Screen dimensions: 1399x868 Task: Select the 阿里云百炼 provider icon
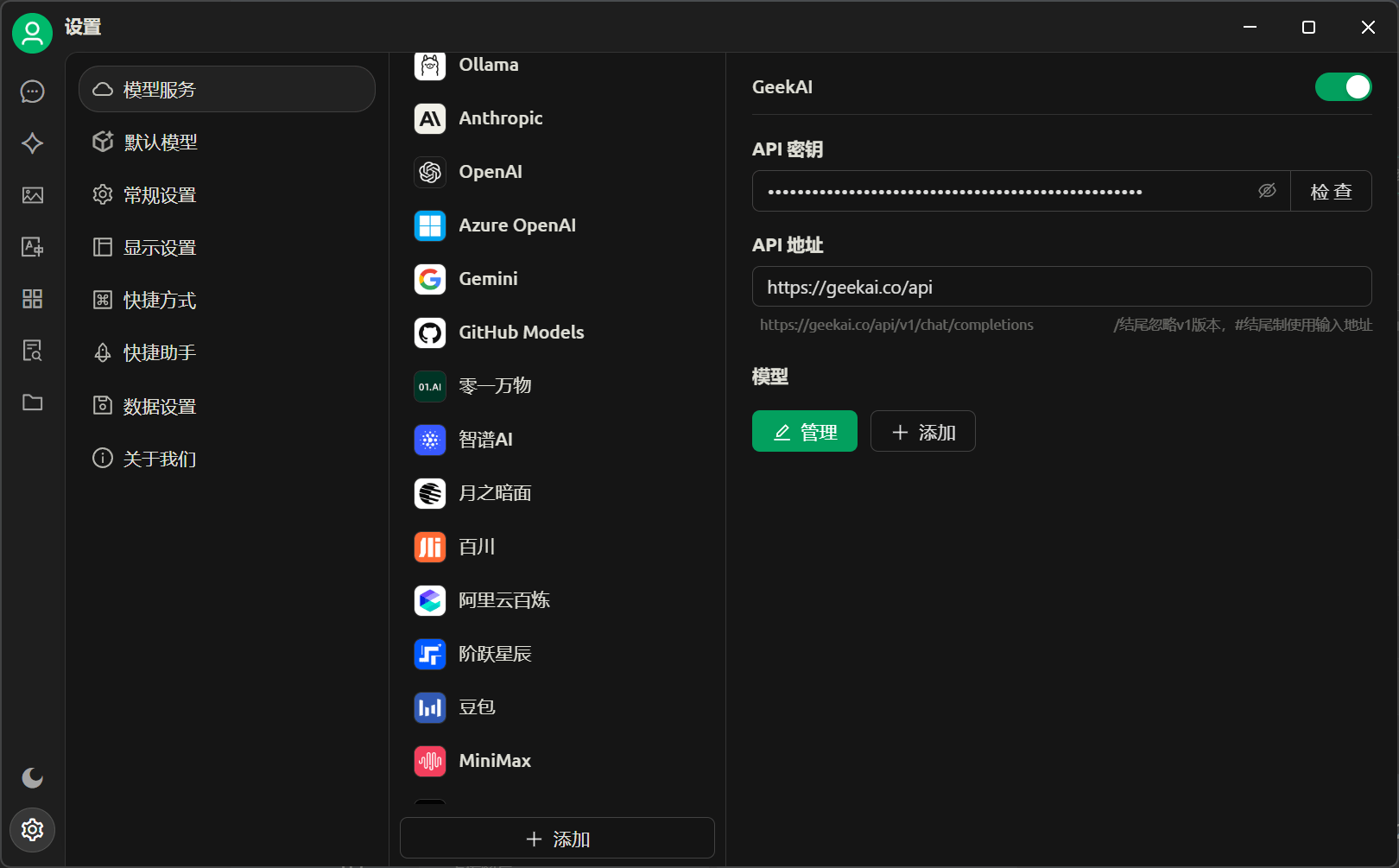tap(430, 600)
